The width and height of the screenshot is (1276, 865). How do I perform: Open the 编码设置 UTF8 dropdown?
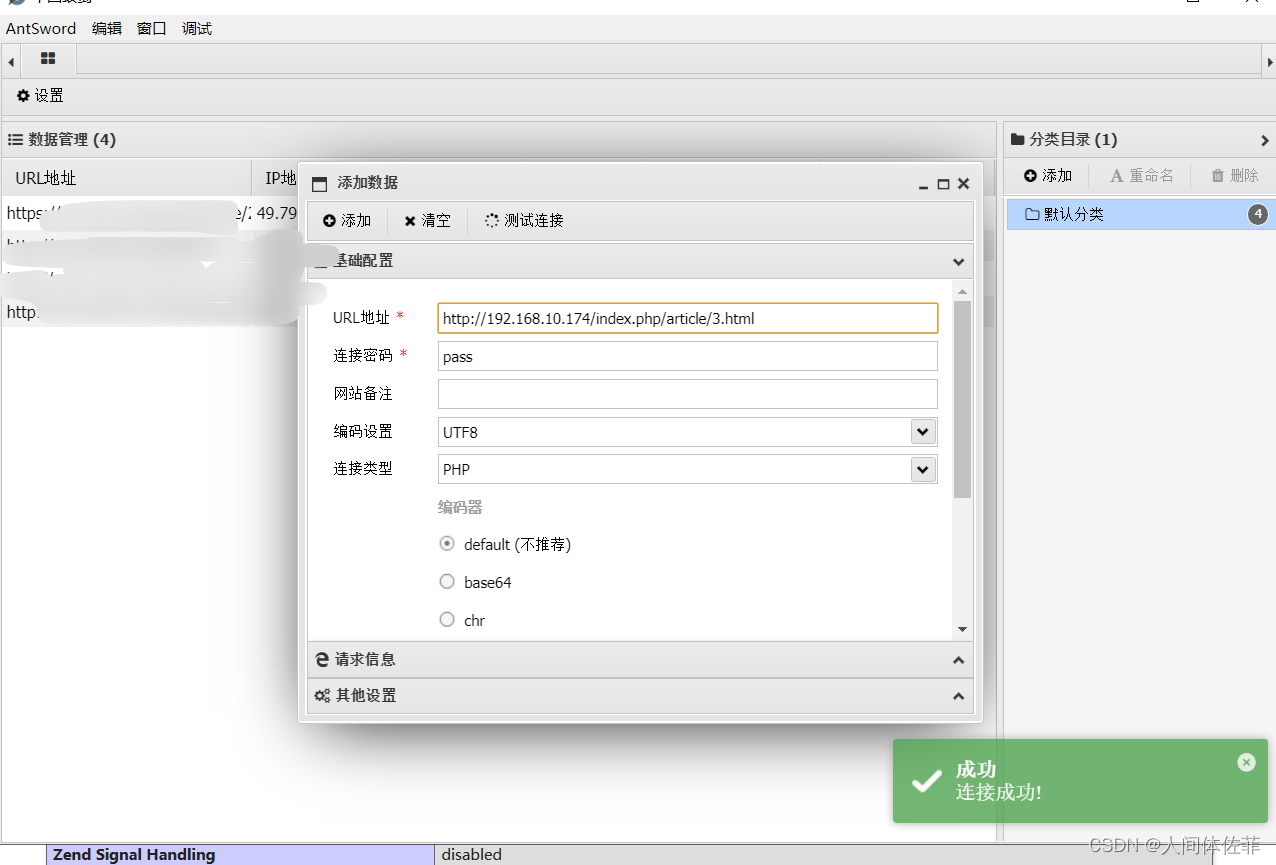(923, 432)
